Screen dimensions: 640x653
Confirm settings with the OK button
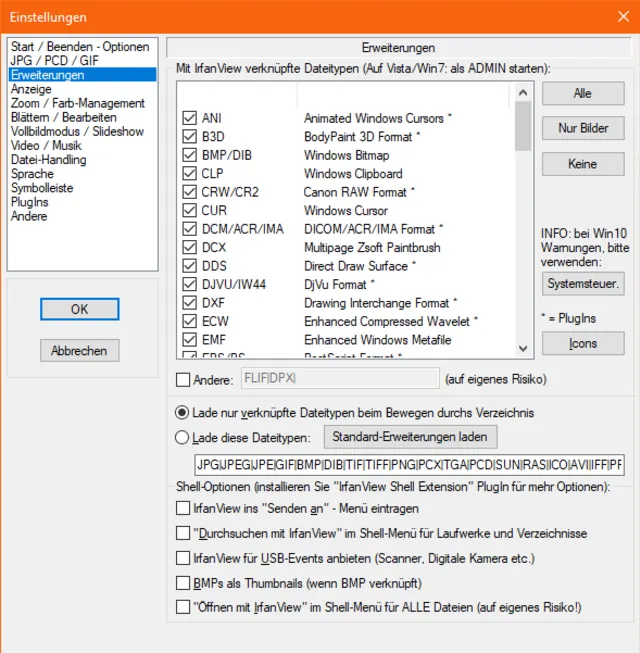click(x=80, y=309)
